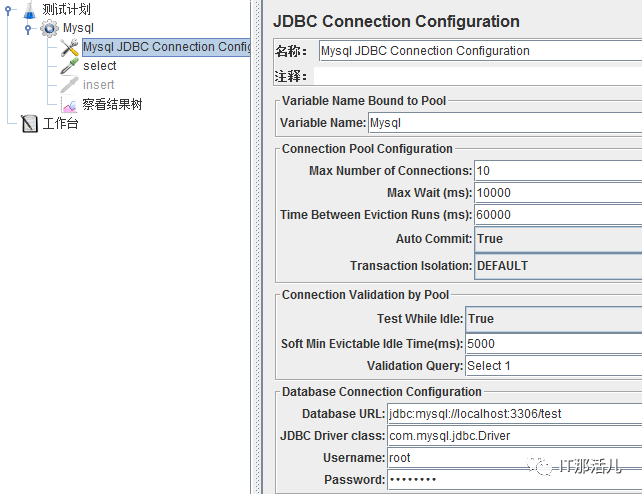Click the Mysql thread group gear icon
The image size is (642, 494).
(49, 28)
